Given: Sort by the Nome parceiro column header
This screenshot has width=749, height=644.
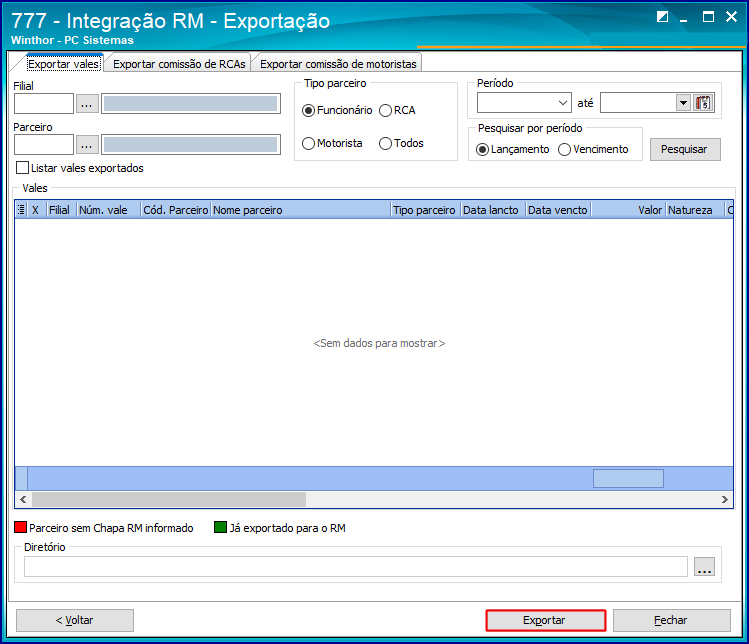Looking at the screenshot, I should (301, 210).
